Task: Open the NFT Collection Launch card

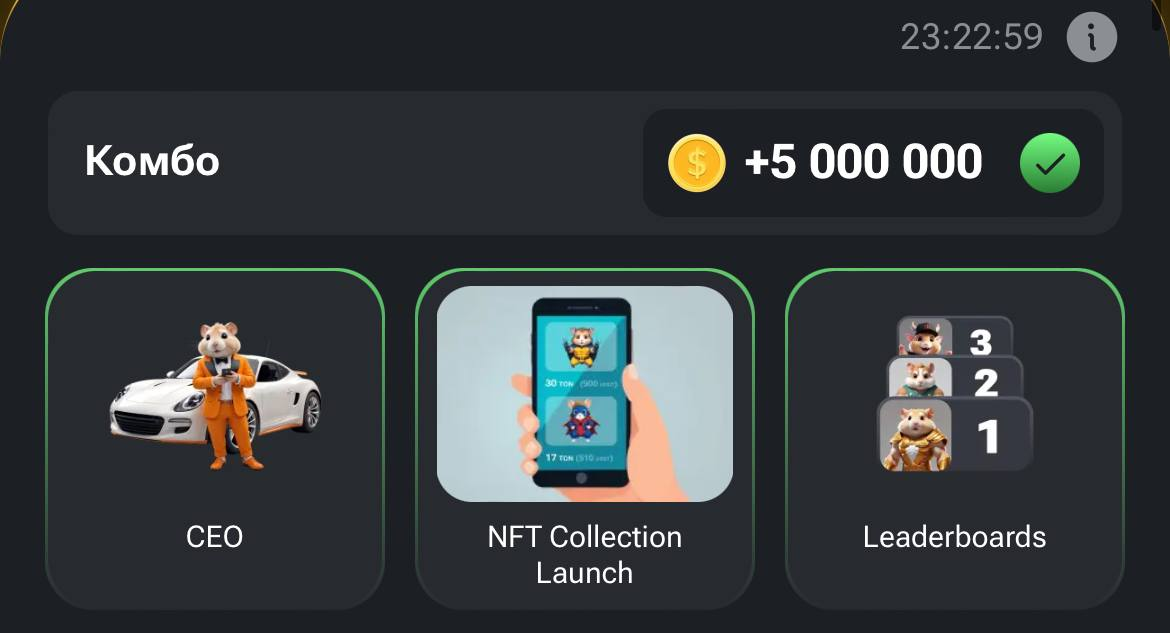Action: [584, 439]
